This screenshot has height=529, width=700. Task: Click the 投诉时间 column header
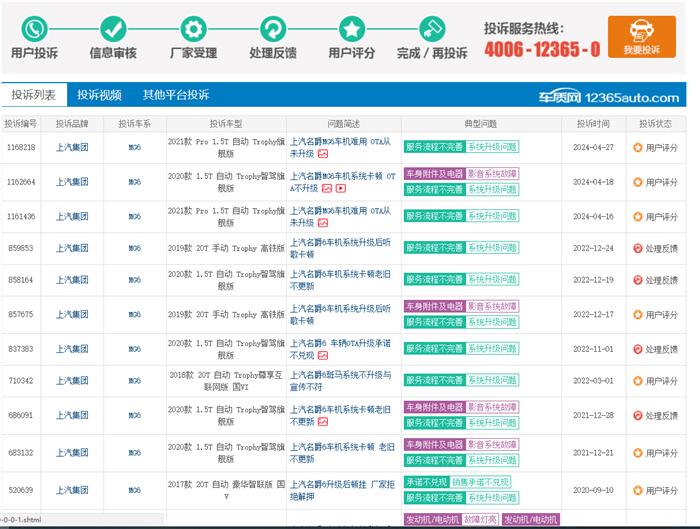coord(593,124)
